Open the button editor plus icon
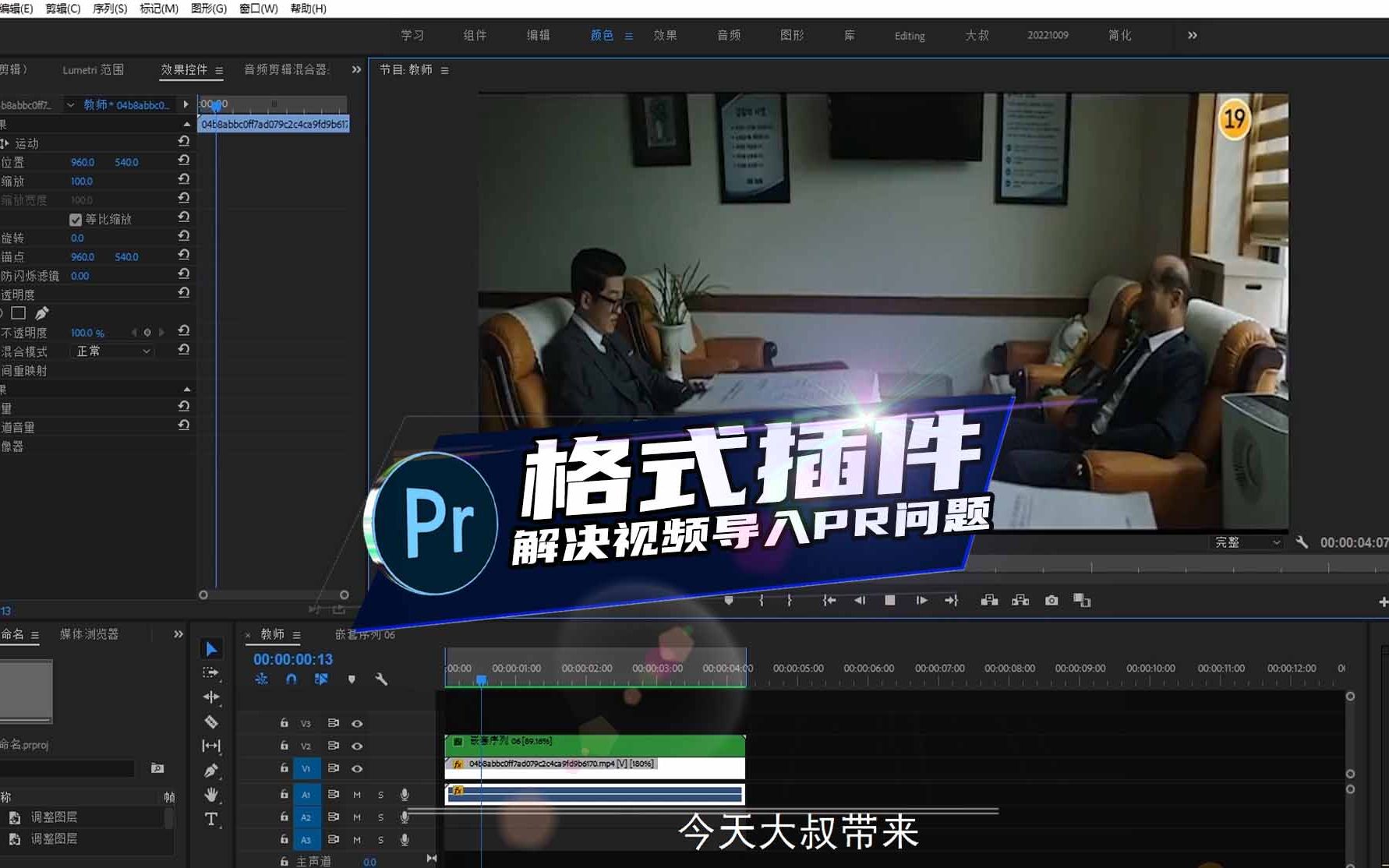The height and width of the screenshot is (868, 1389). tap(1383, 602)
